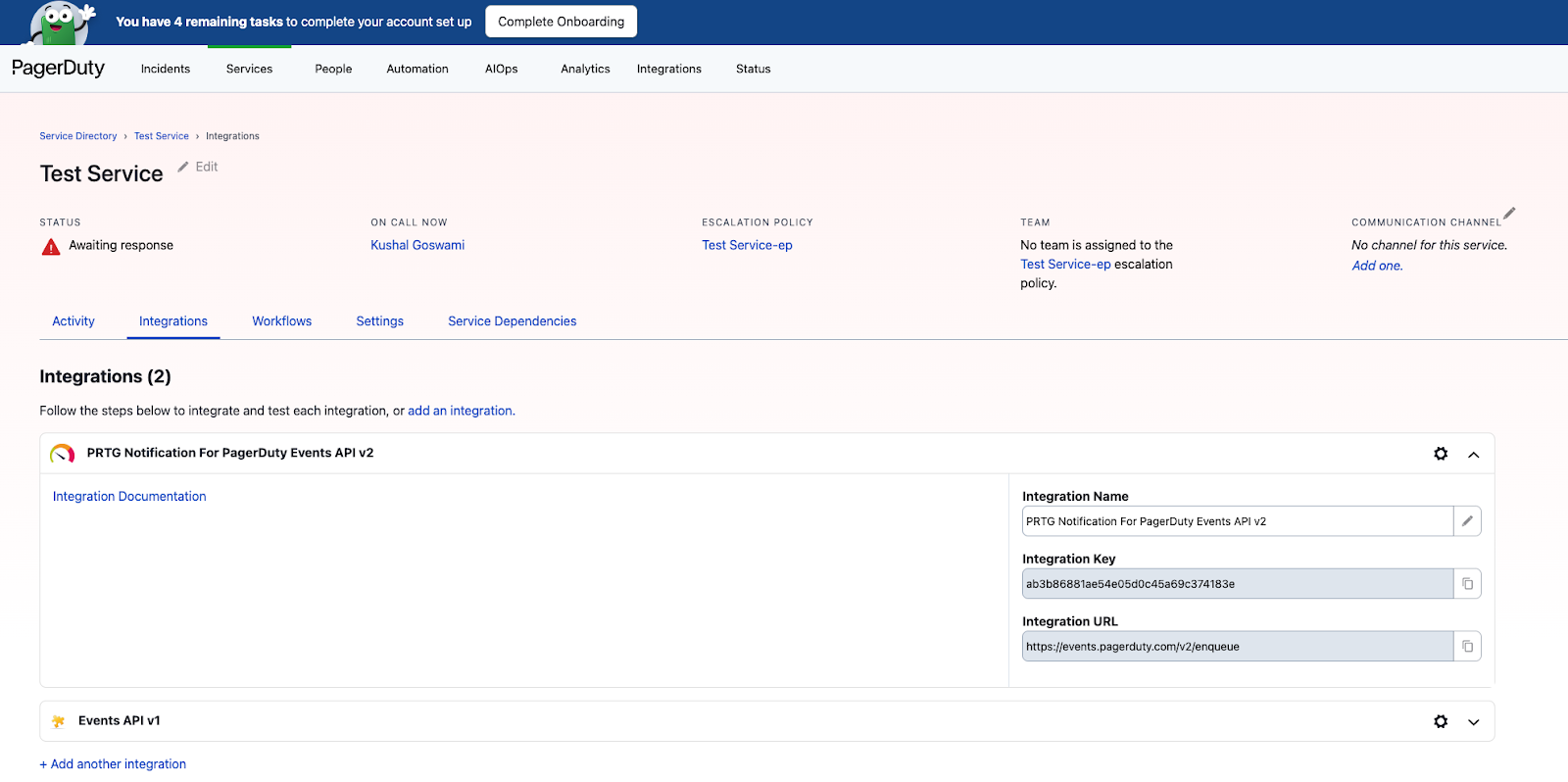Edit the Communication Channel pencil icon

(1509, 213)
